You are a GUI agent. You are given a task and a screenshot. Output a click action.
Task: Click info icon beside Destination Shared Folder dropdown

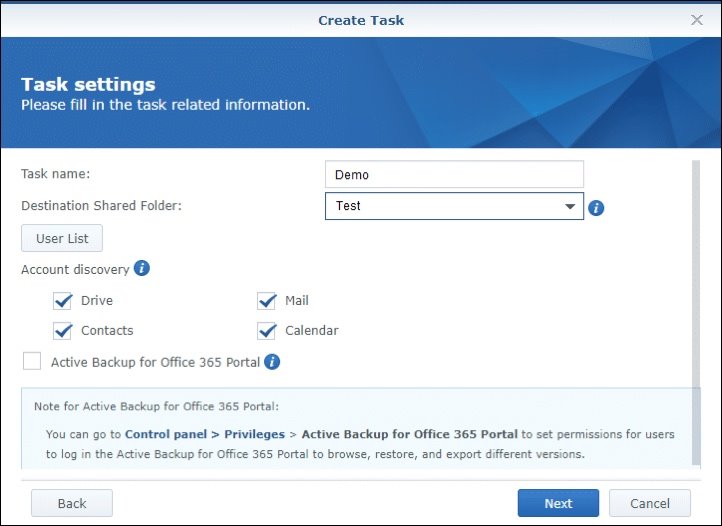click(x=597, y=208)
